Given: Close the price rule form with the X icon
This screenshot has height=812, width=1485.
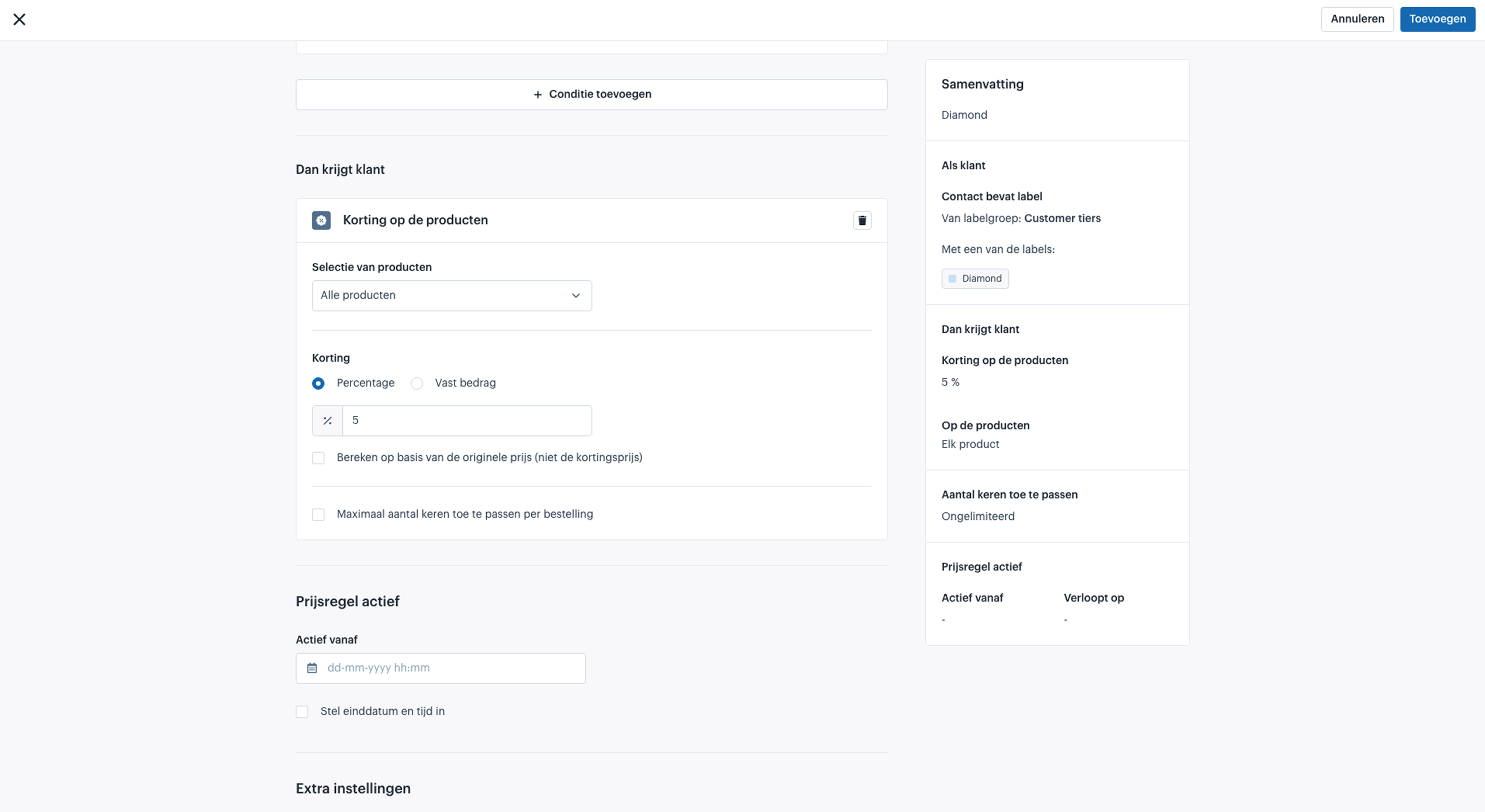Looking at the screenshot, I should coord(19,19).
